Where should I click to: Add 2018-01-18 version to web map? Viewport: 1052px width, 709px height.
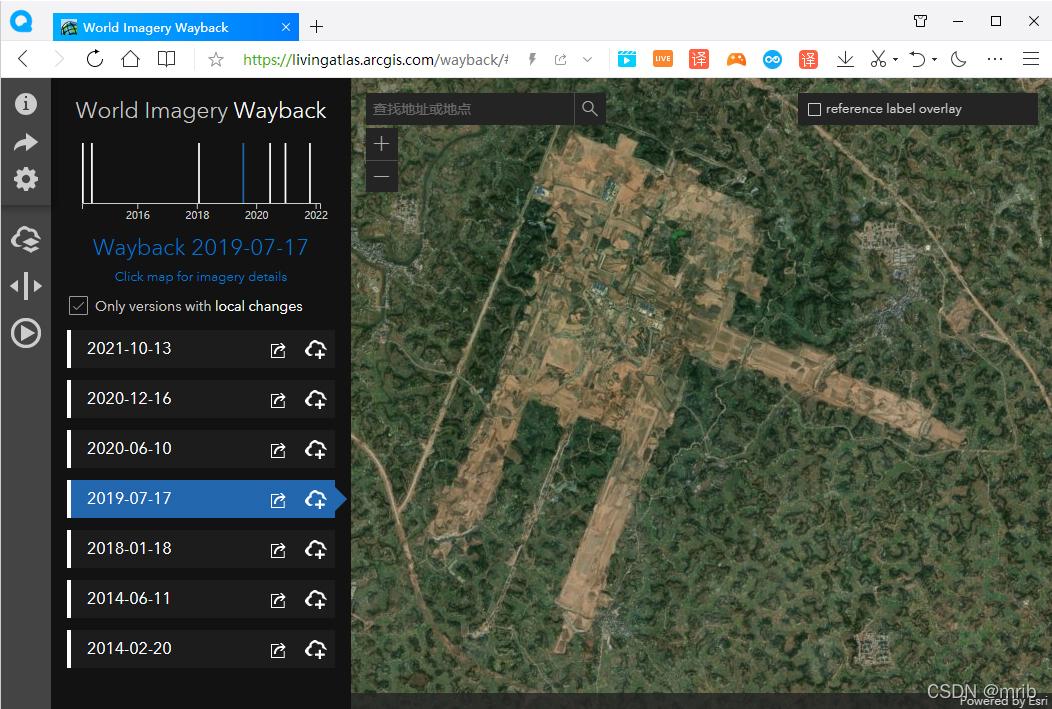coord(315,549)
